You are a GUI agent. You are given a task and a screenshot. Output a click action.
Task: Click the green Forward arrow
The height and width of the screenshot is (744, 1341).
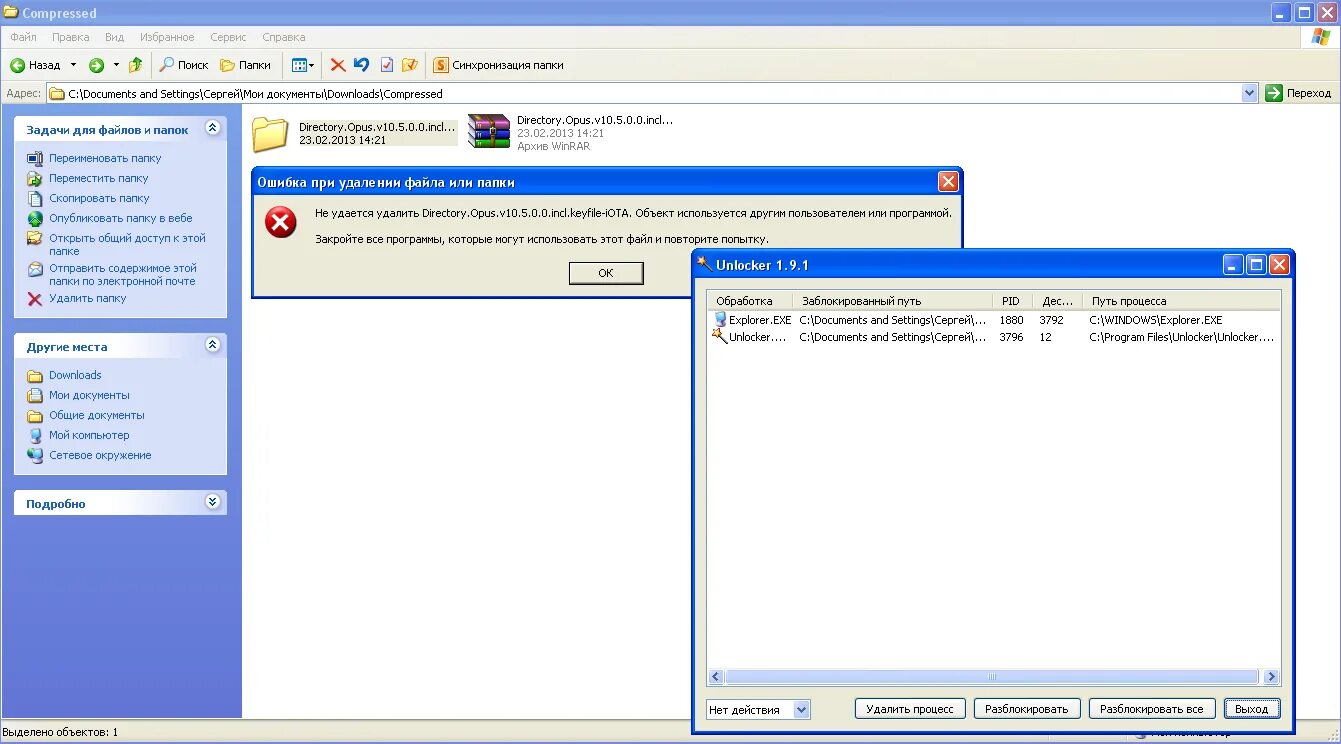97,65
